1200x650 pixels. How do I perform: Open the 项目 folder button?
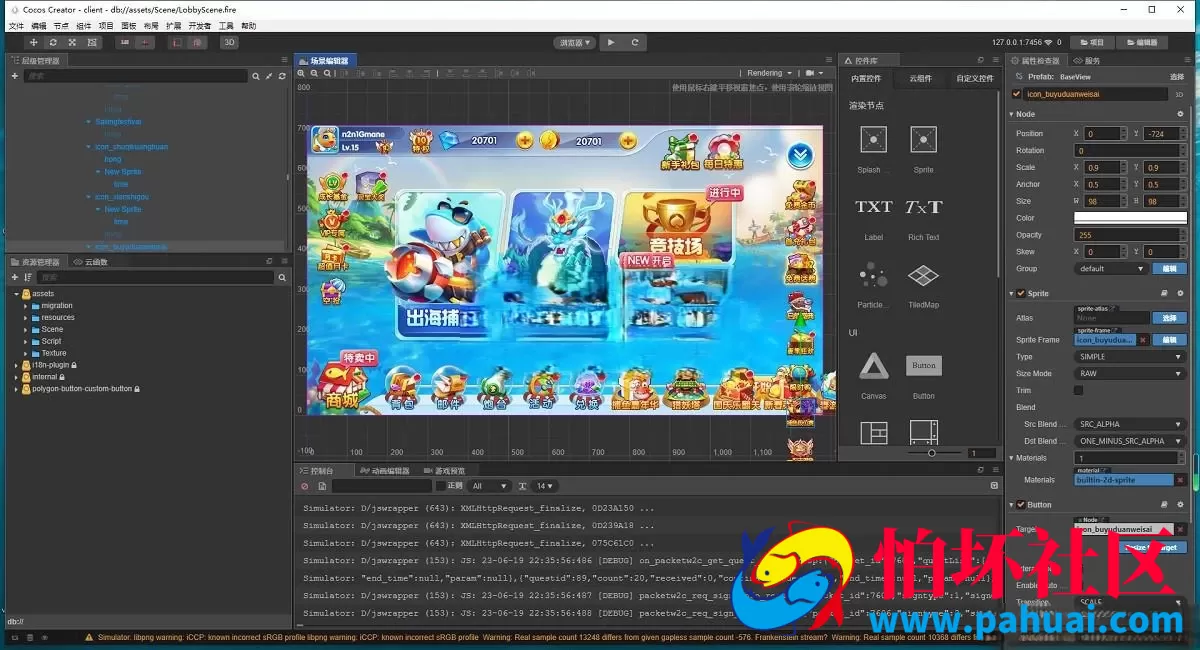(1093, 43)
